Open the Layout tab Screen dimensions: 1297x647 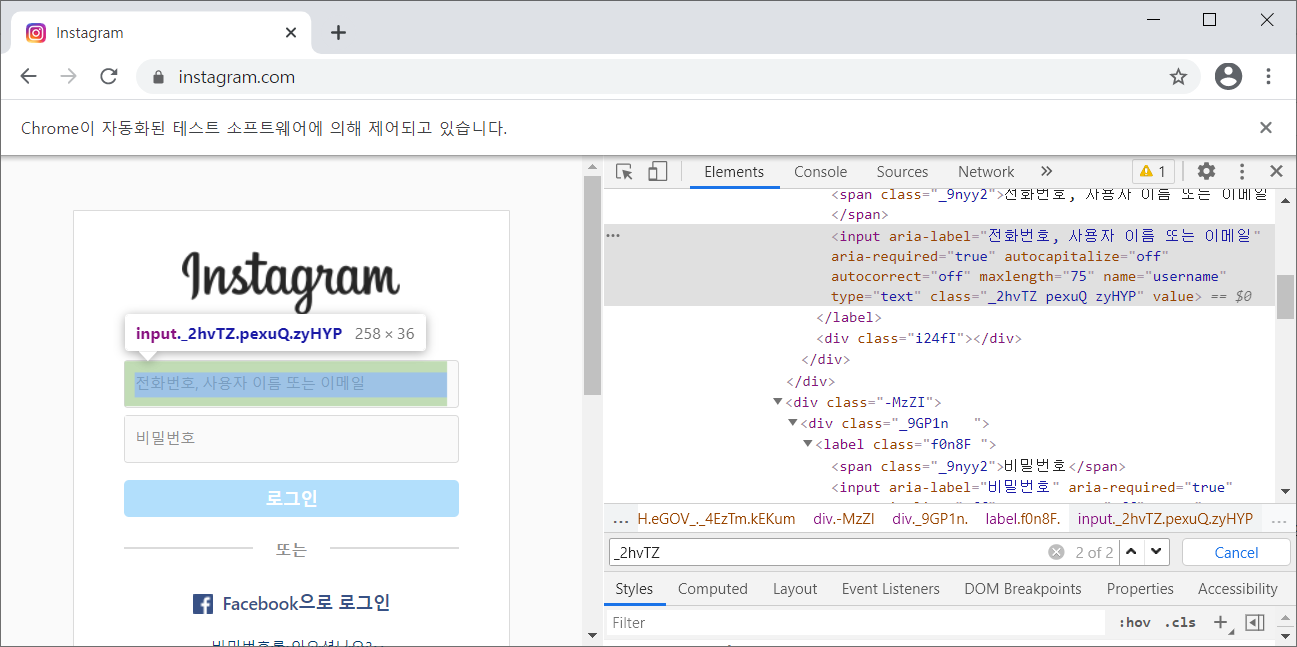795,589
